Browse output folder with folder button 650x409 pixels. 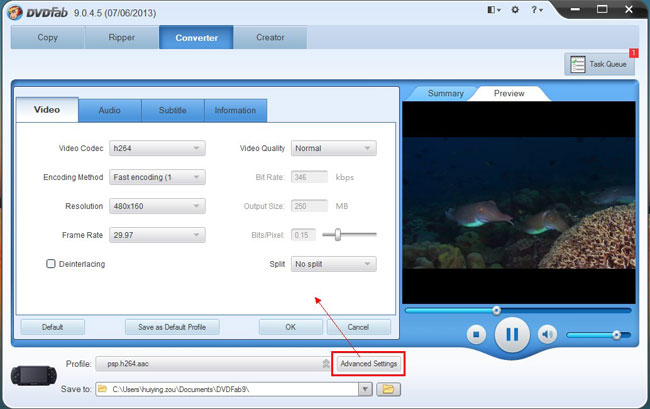388,389
